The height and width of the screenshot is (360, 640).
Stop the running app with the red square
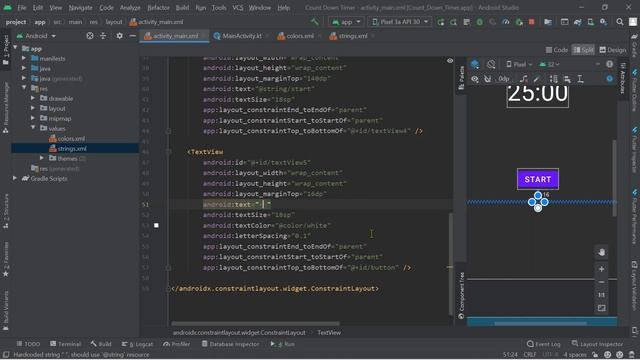pos(531,22)
